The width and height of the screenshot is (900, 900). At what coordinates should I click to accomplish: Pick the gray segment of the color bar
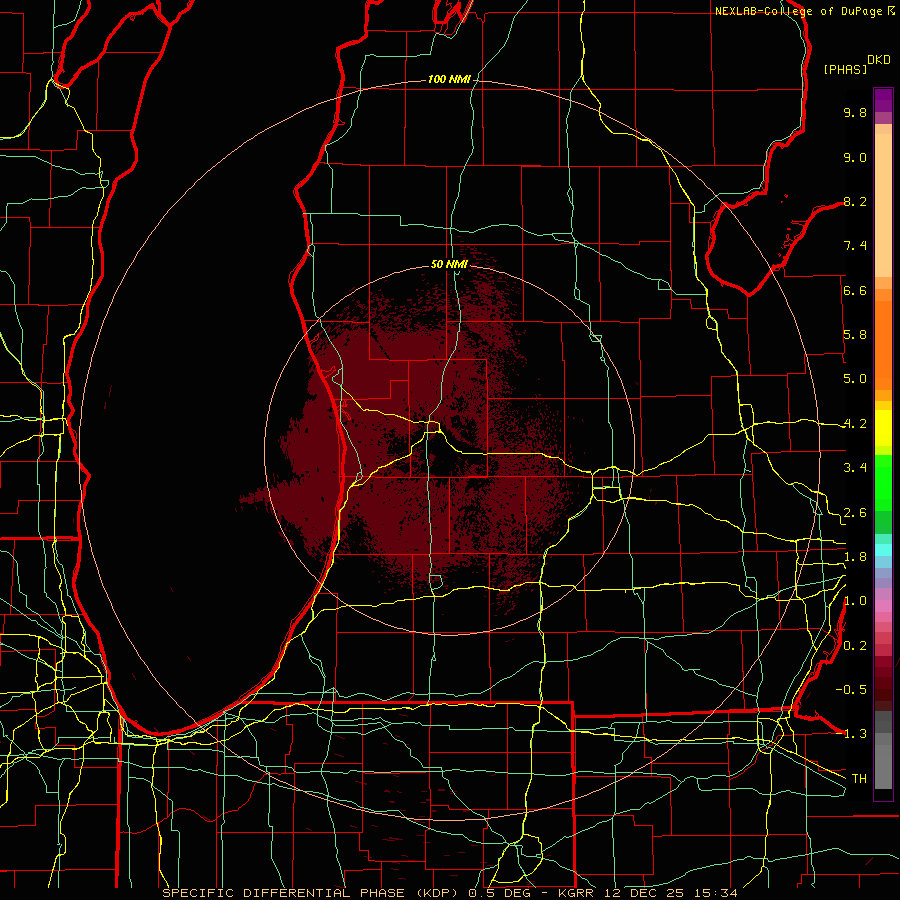pos(883,750)
